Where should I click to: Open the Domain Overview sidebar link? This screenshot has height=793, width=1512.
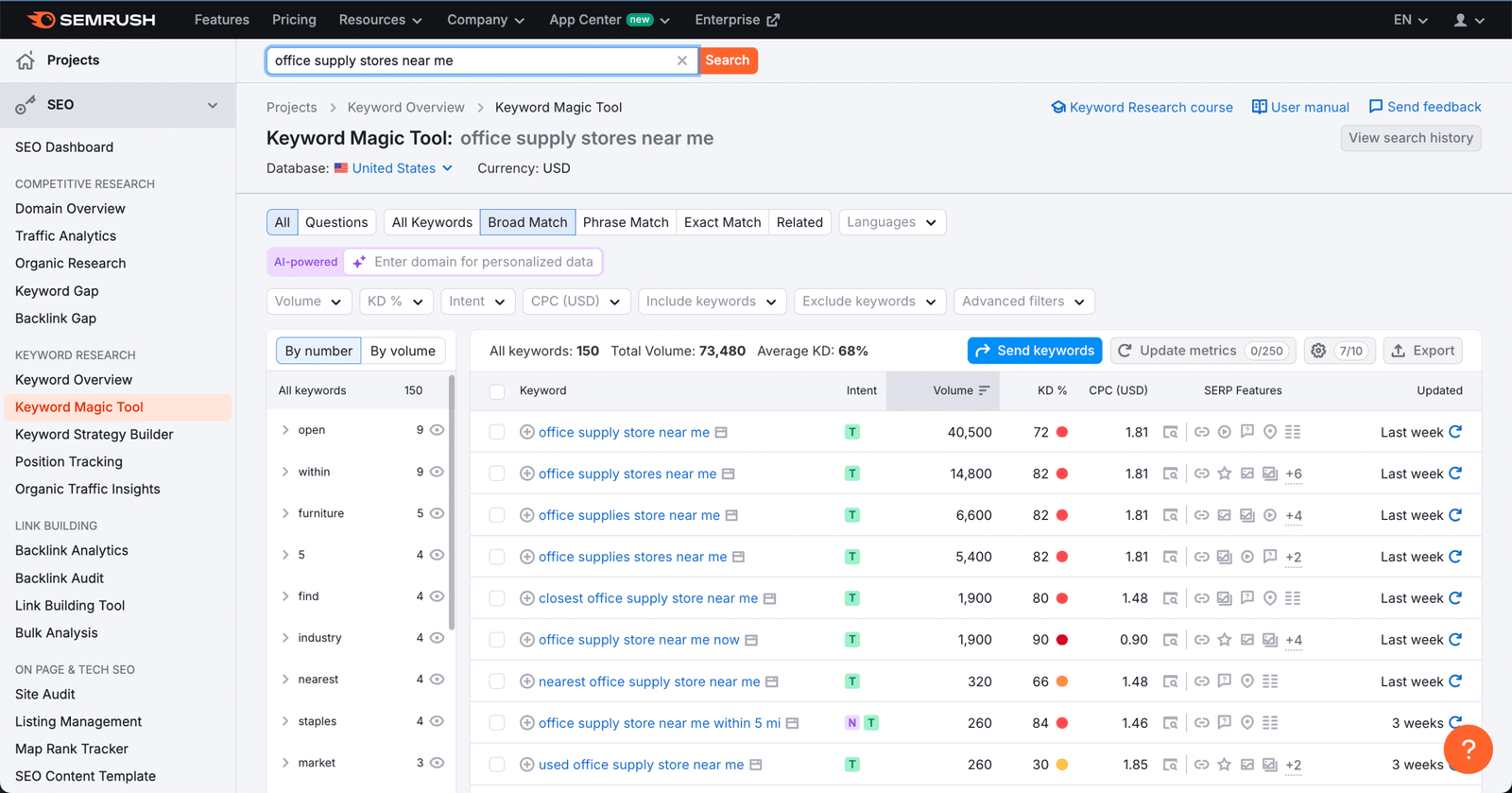coord(70,209)
